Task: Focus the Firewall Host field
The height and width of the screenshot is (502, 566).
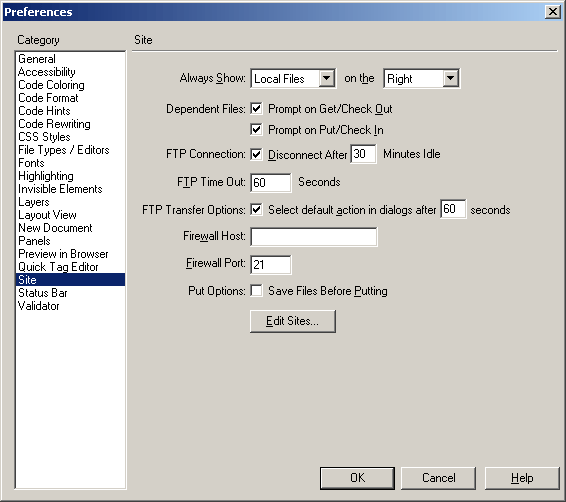Action: click(314, 237)
